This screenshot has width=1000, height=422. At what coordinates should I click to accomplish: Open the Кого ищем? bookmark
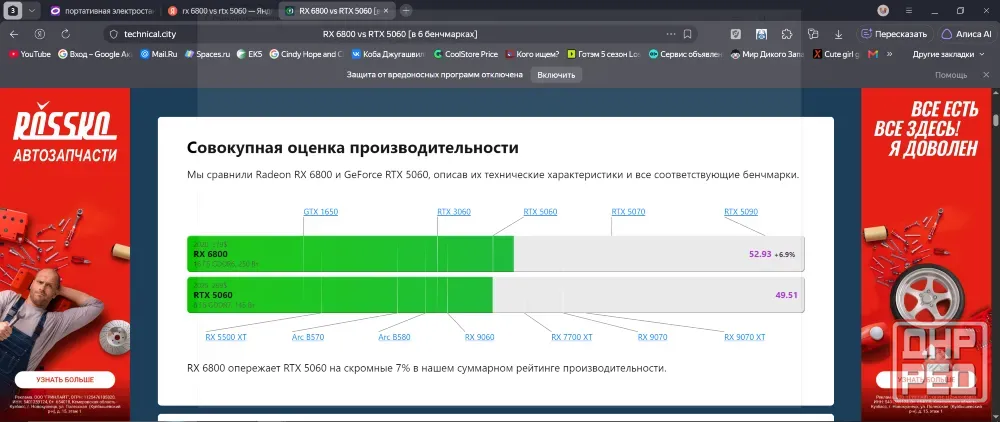pyautogui.click(x=533, y=54)
